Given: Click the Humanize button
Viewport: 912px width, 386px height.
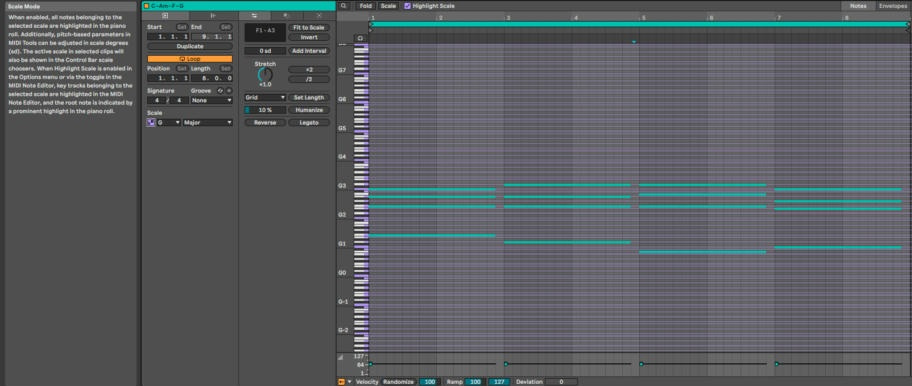Looking at the screenshot, I should [309, 110].
